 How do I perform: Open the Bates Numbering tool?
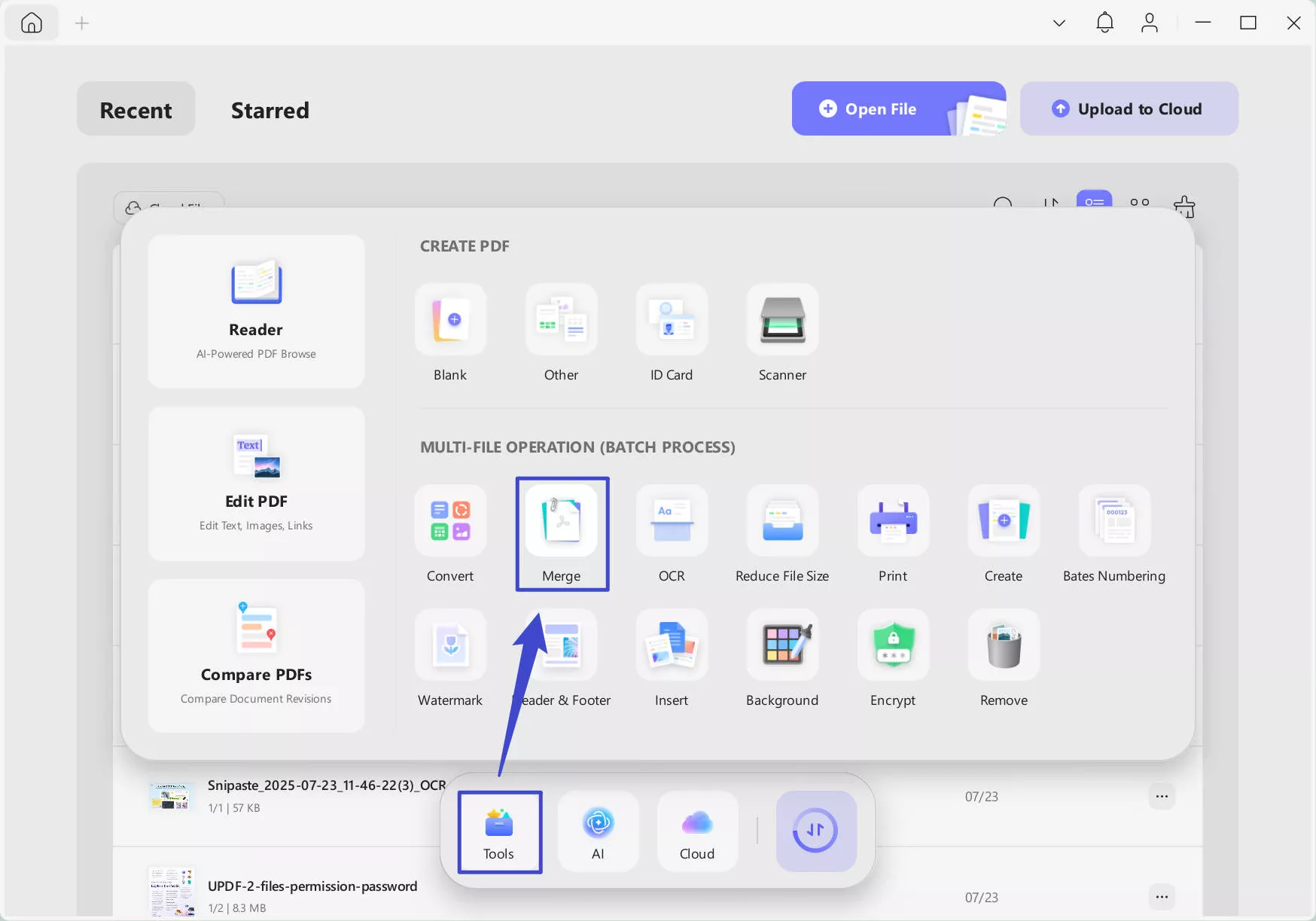tap(1114, 533)
